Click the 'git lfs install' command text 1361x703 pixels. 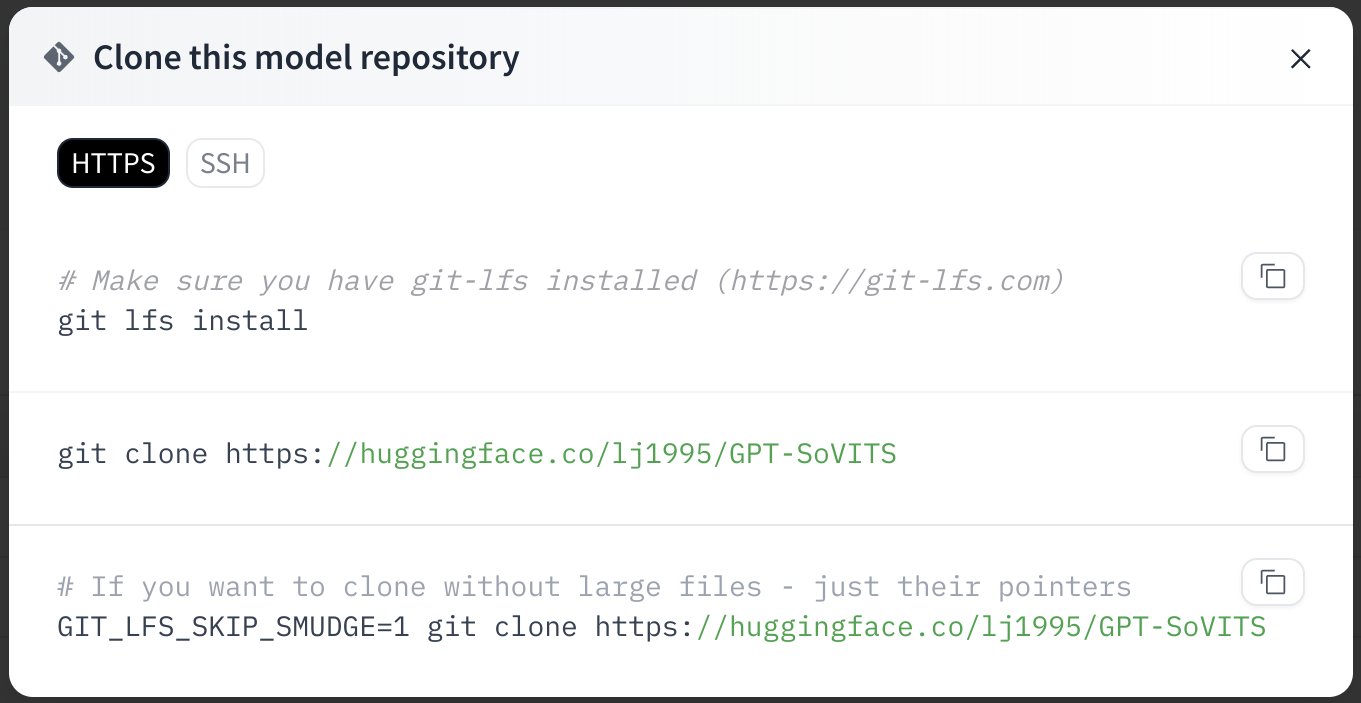[183, 321]
